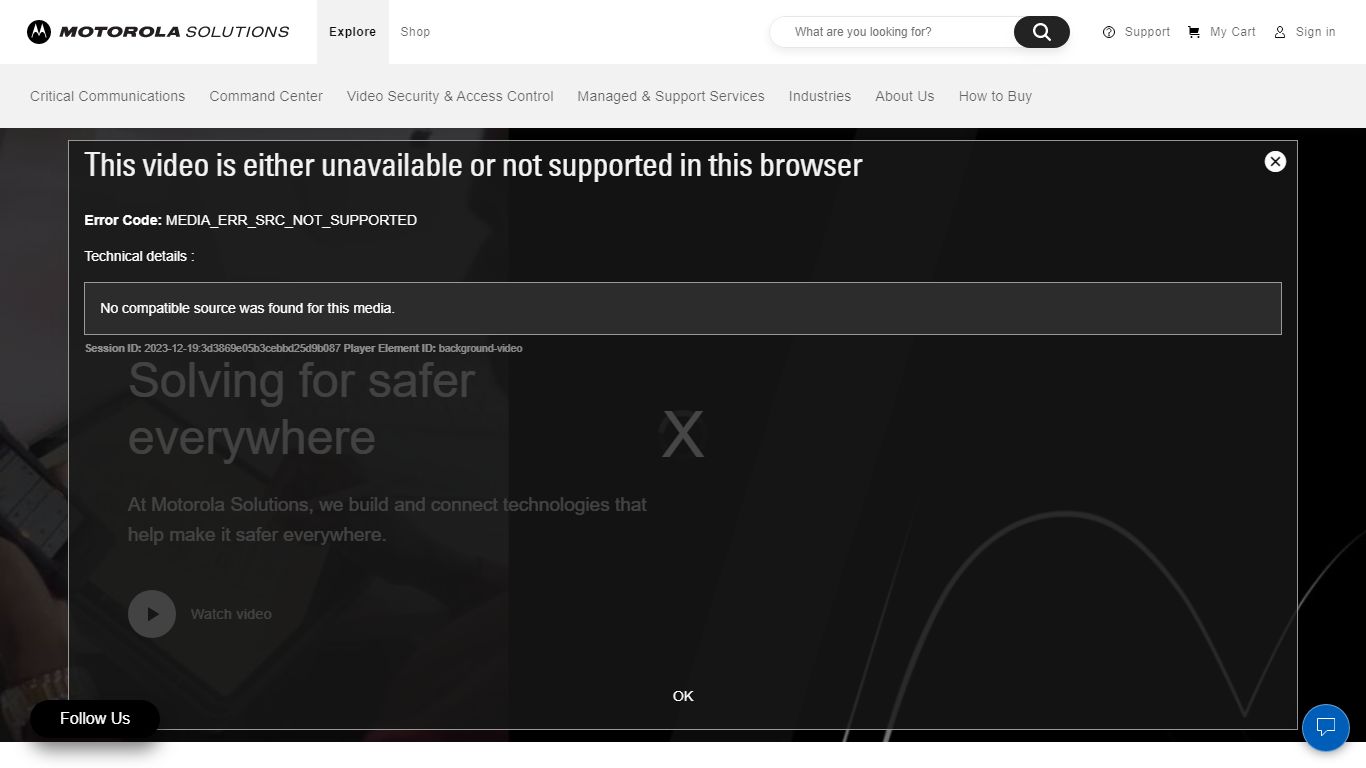
Task: Click the 'Solving for safer everywhere' headline
Action: [x=302, y=409]
